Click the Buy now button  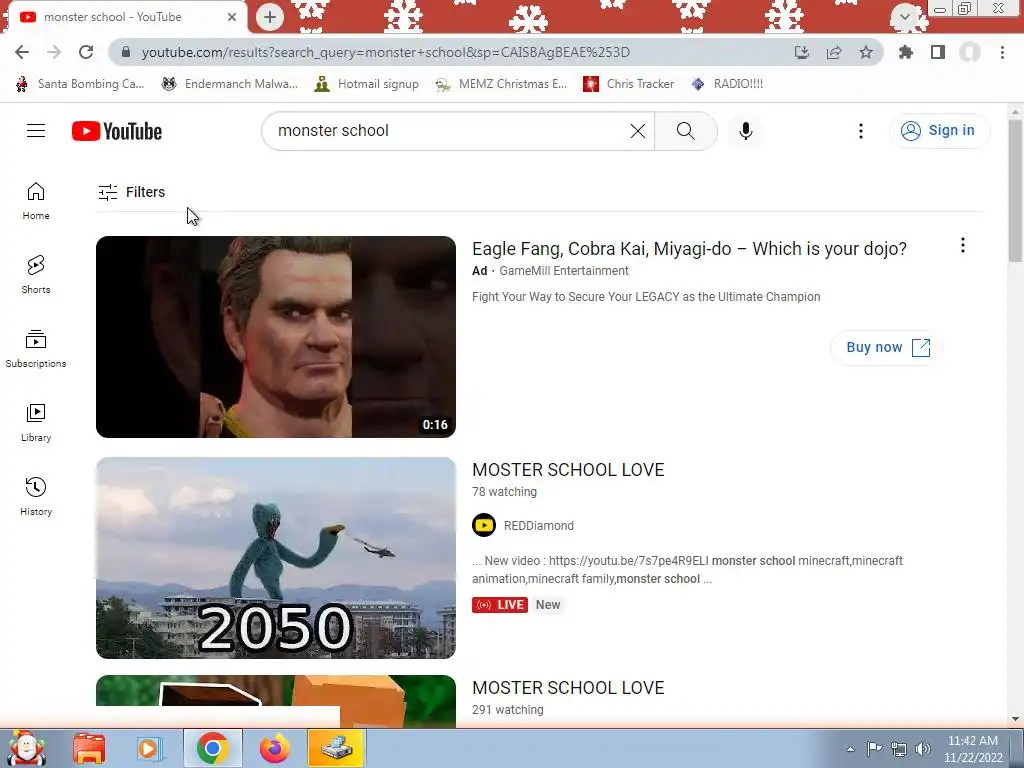pyautogui.click(x=886, y=347)
